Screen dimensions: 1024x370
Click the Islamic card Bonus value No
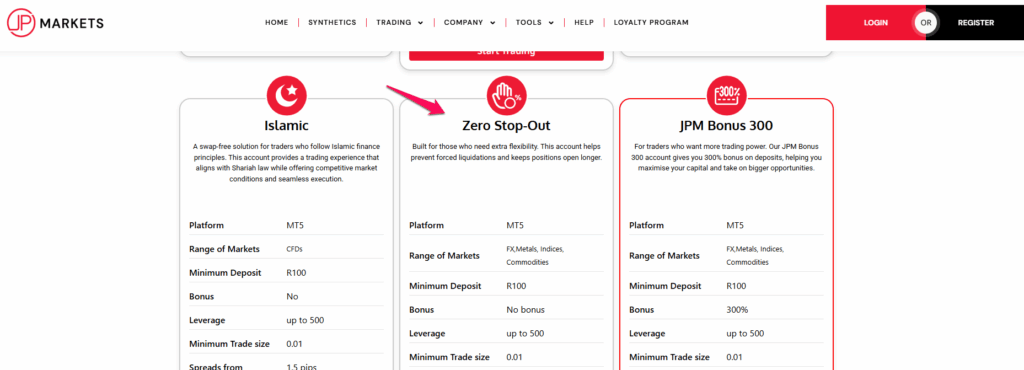292,296
